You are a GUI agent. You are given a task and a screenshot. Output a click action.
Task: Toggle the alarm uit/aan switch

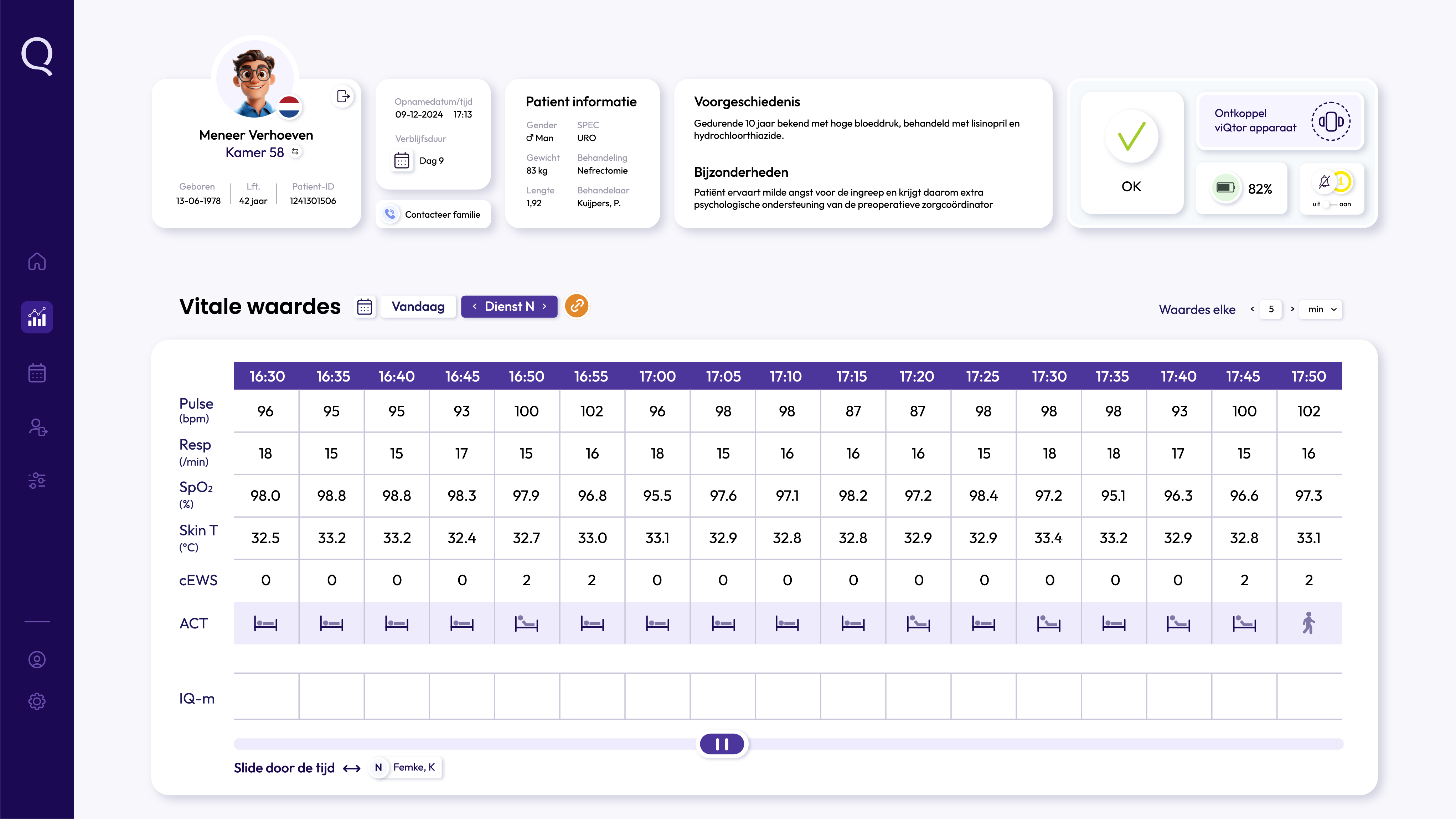pyautogui.click(x=1331, y=204)
